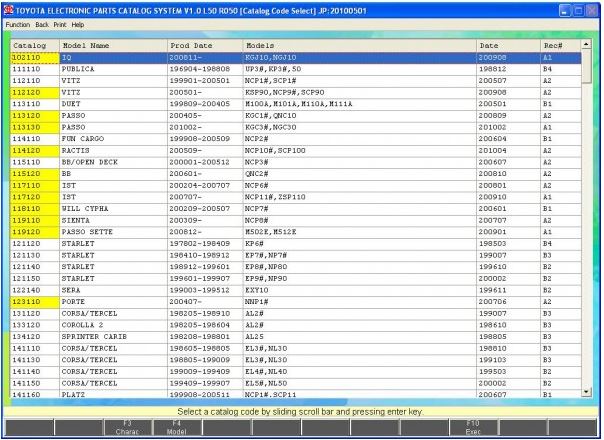The image size is (604, 440).
Task: Click the Models column header
Action: click(360, 45)
